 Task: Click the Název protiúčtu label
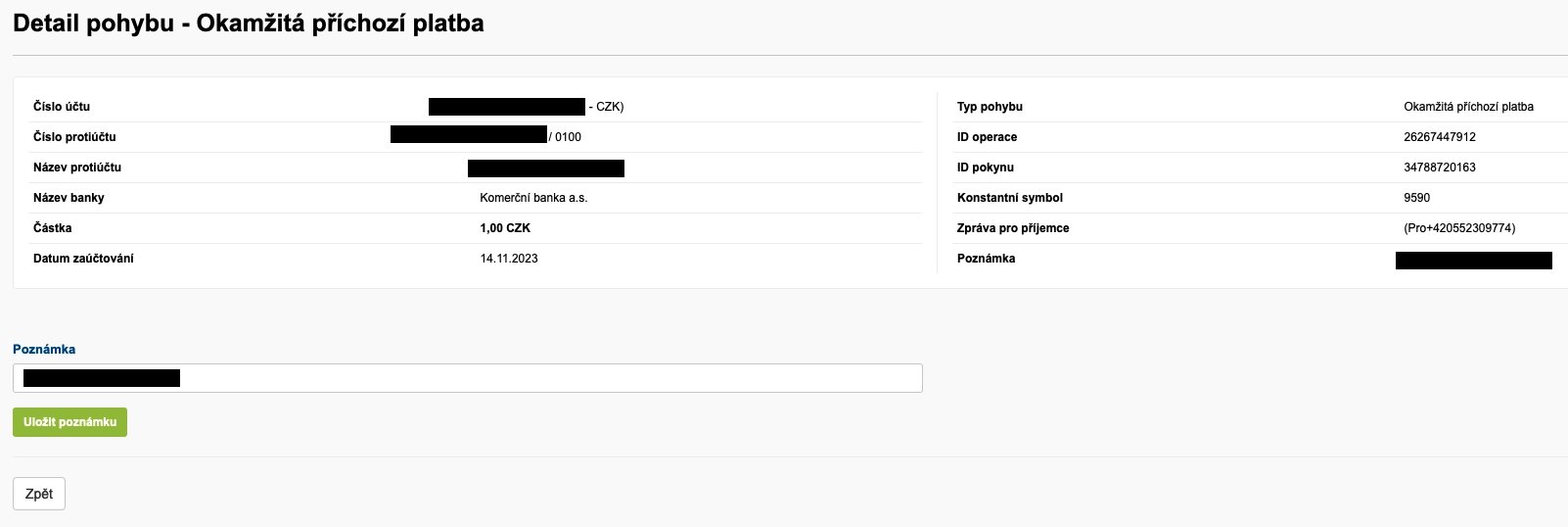tap(77, 168)
